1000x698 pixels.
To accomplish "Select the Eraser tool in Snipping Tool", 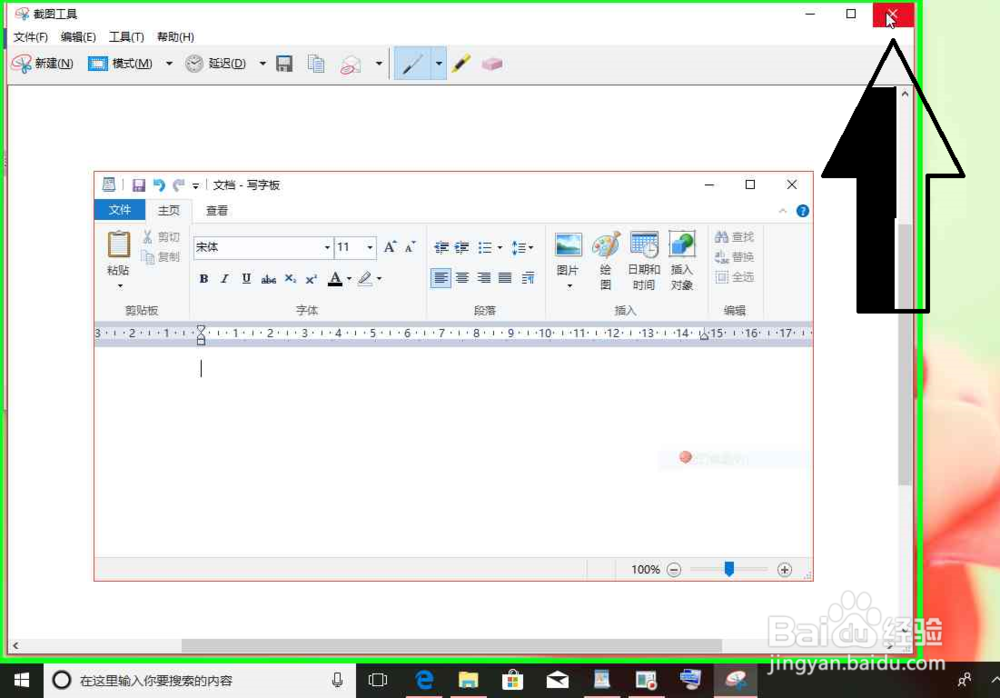I will point(492,62).
